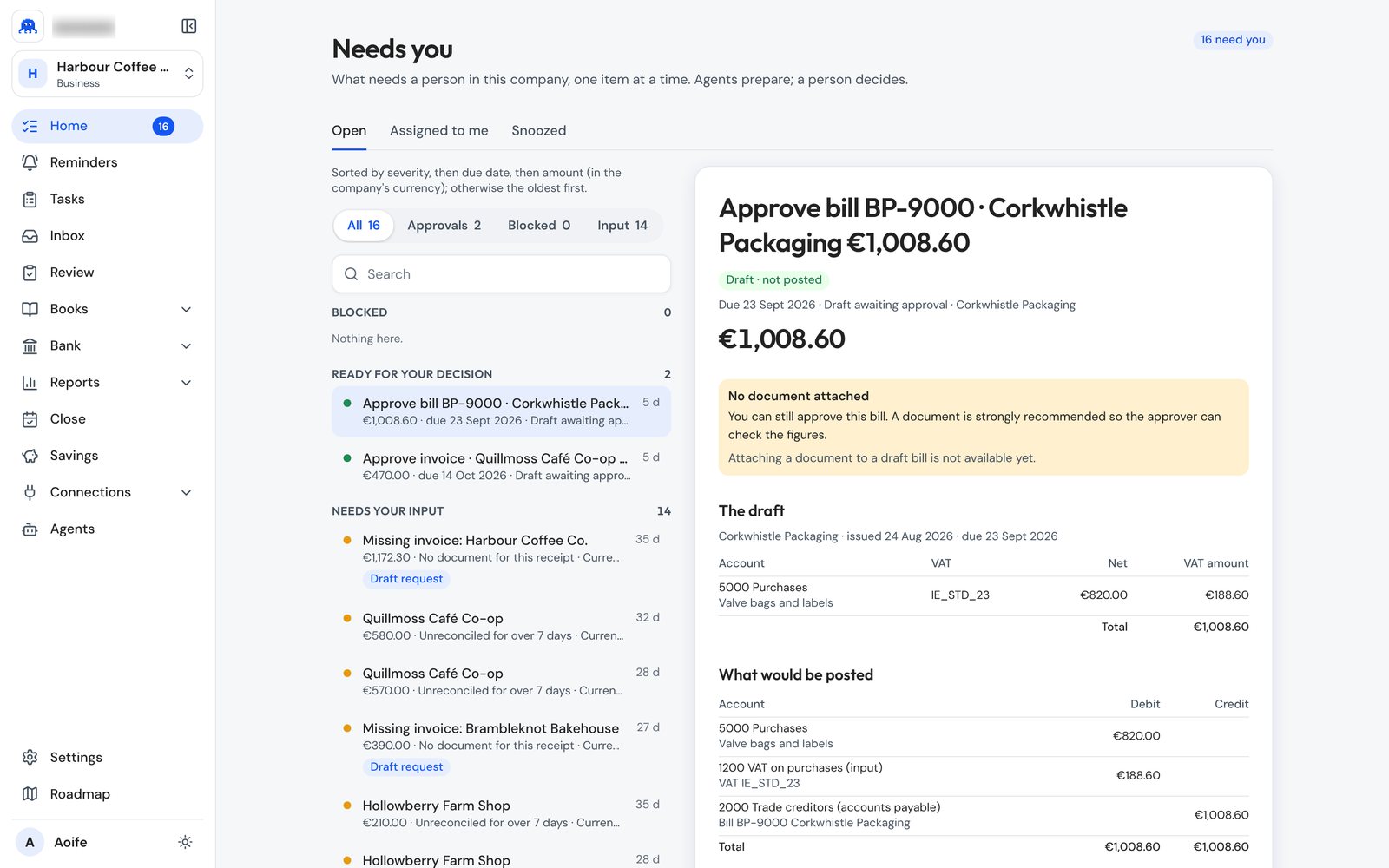Open the Hollowberry Farm Shop €210.00 item
Viewport: 1389px width, 868px height.
coord(501,814)
